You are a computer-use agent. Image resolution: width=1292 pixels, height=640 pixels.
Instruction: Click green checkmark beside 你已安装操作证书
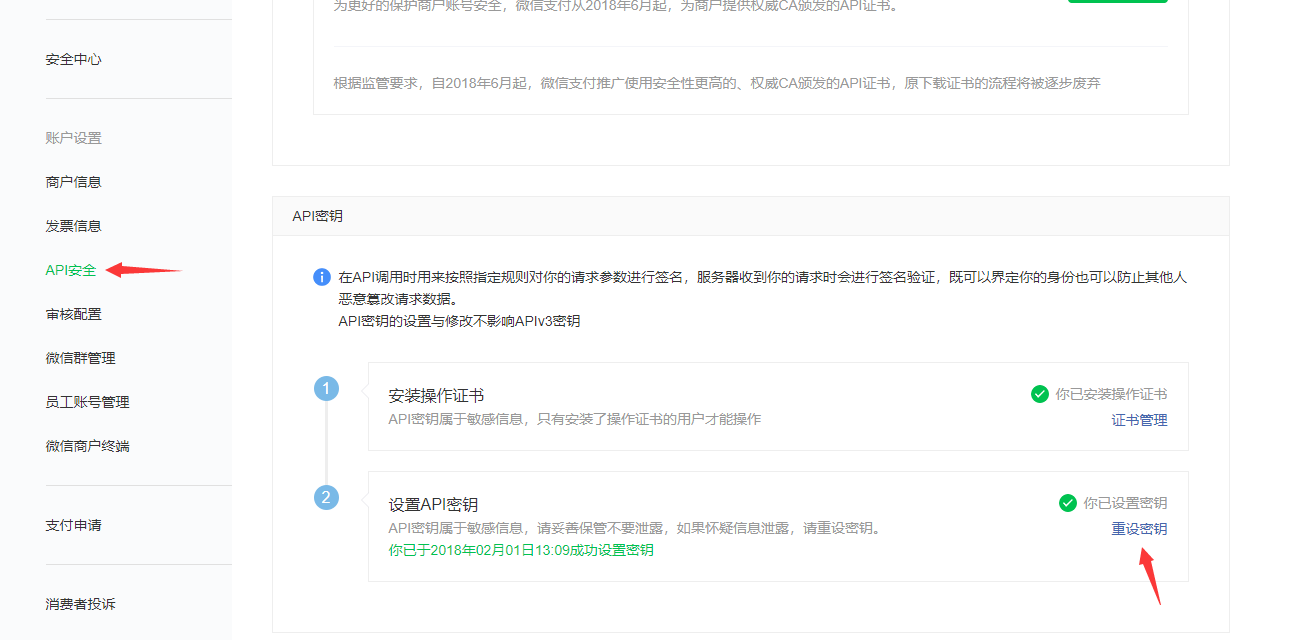point(1040,394)
